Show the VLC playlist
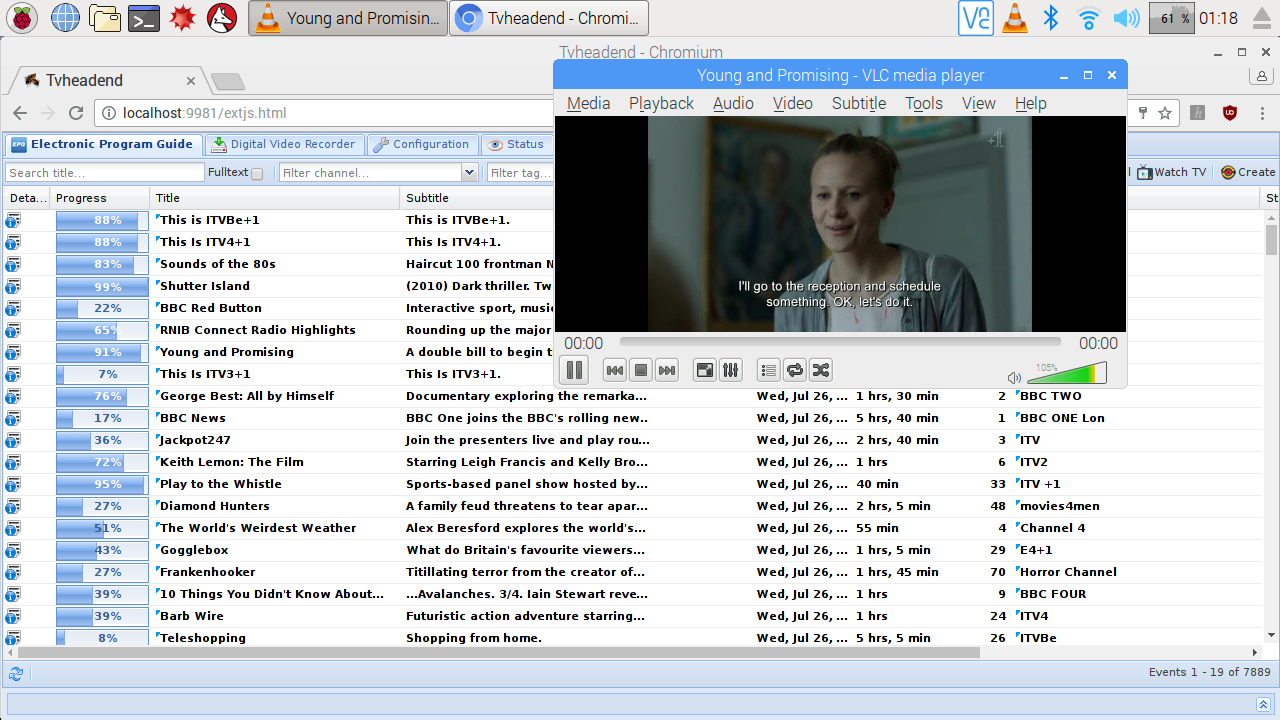 (768, 371)
